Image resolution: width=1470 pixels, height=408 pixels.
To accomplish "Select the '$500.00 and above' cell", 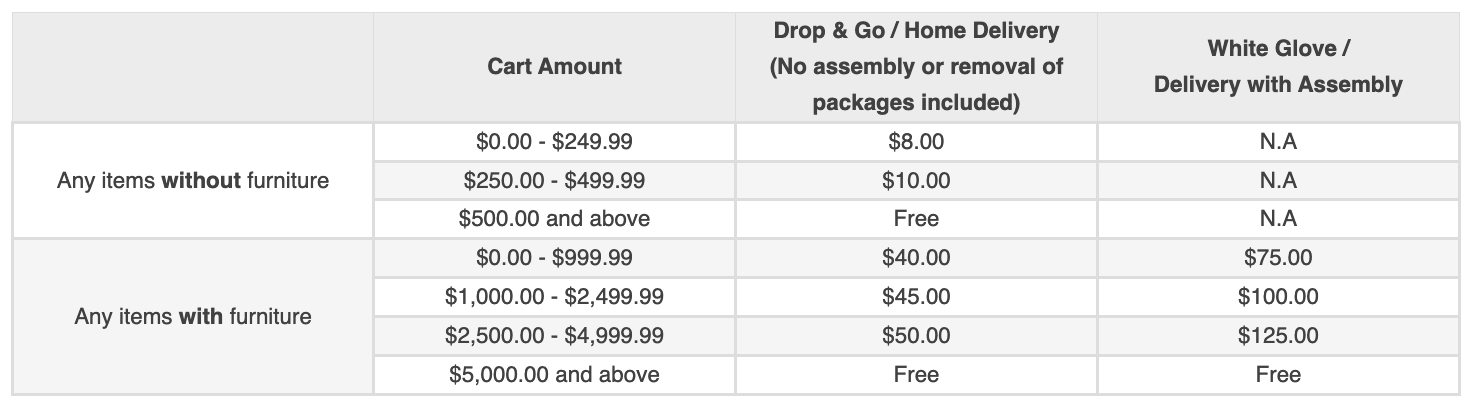I will (554, 219).
